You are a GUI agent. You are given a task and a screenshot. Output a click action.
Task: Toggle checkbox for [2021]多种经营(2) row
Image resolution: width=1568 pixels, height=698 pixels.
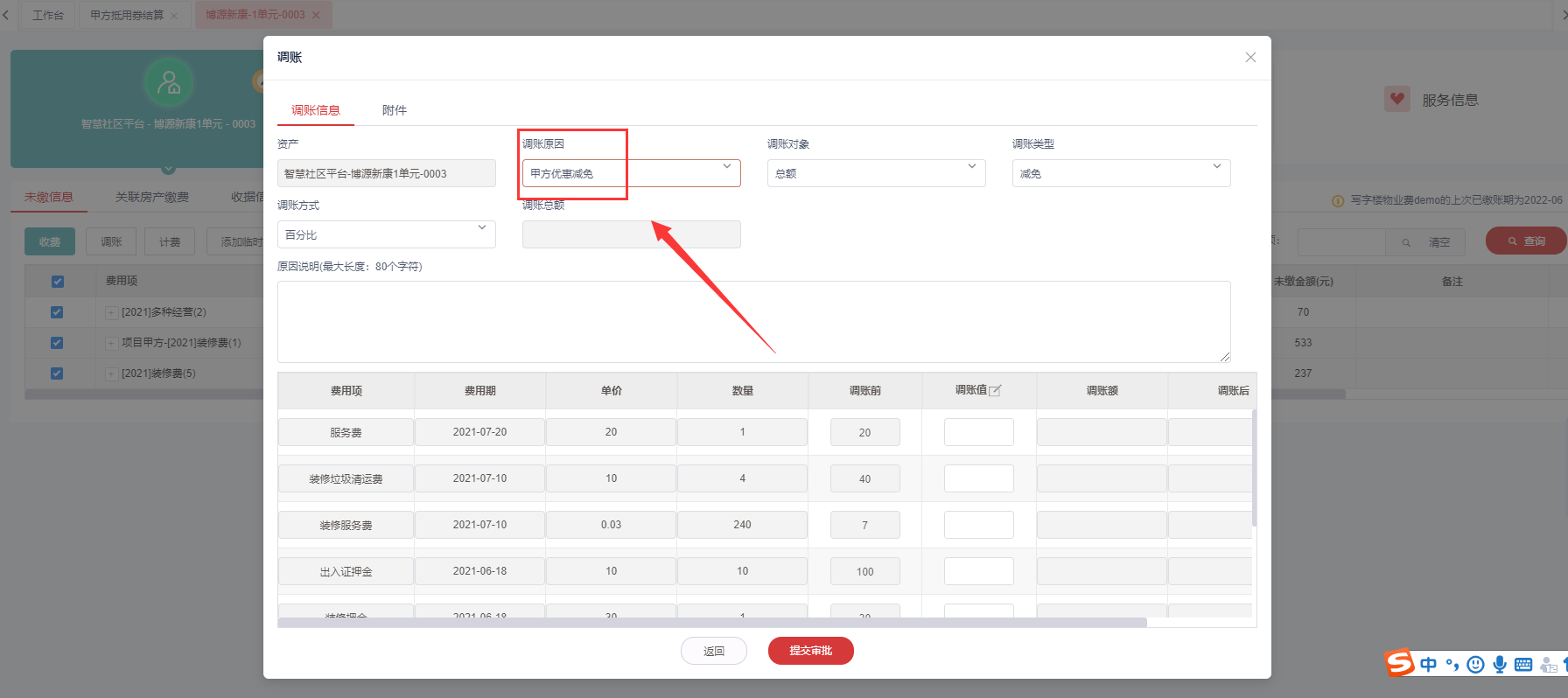tap(57, 312)
